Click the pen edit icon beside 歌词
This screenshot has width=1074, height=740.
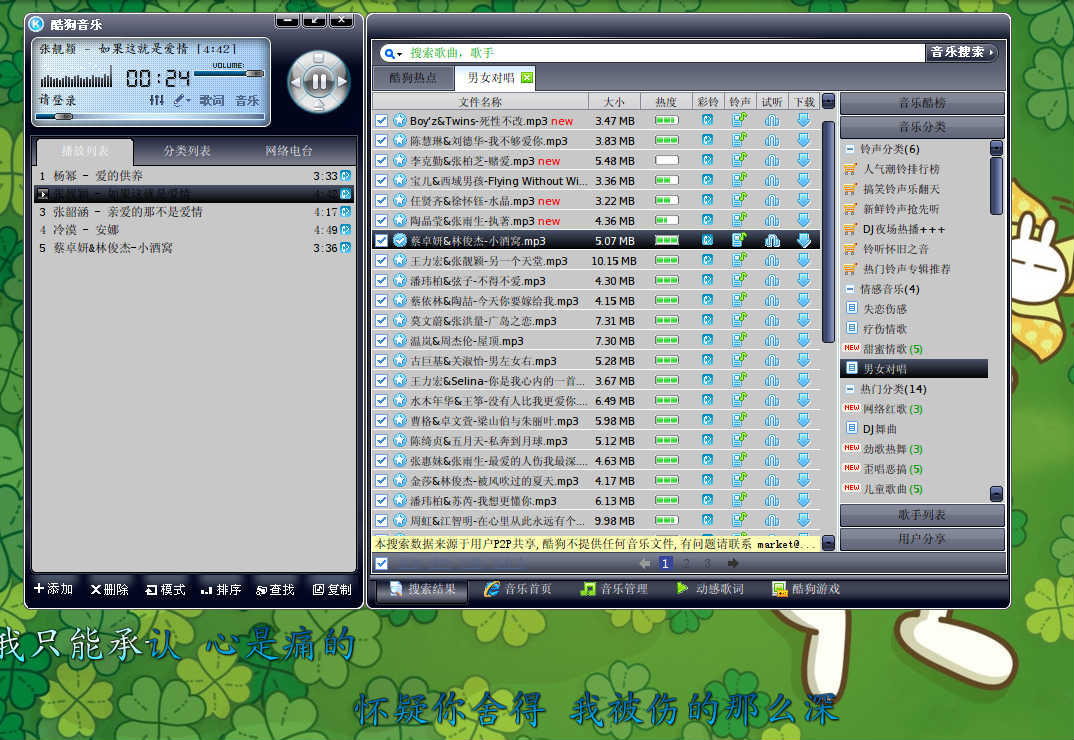(x=180, y=100)
